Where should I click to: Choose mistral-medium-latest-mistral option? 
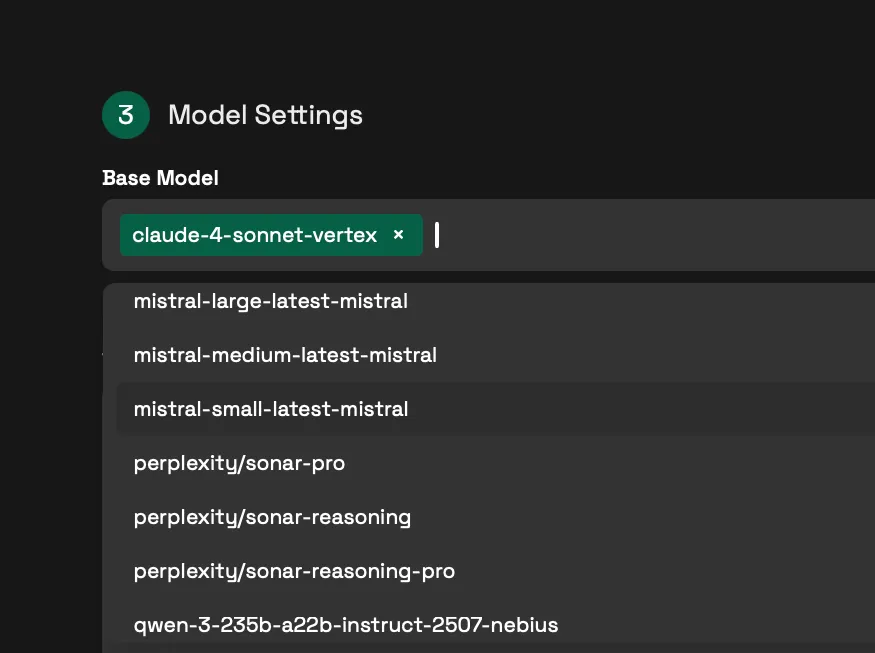(285, 354)
